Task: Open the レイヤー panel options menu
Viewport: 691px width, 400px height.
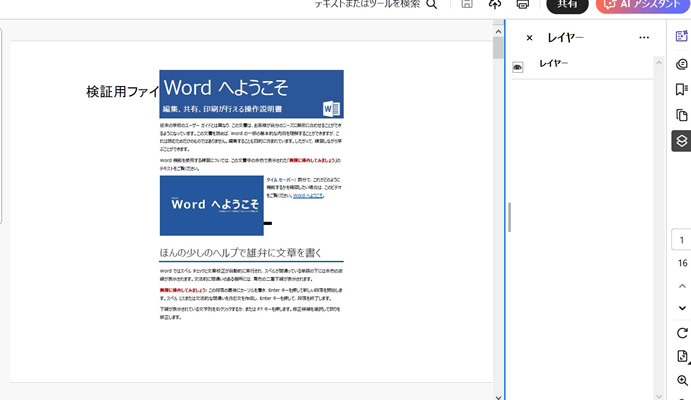Action: click(x=644, y=38)
